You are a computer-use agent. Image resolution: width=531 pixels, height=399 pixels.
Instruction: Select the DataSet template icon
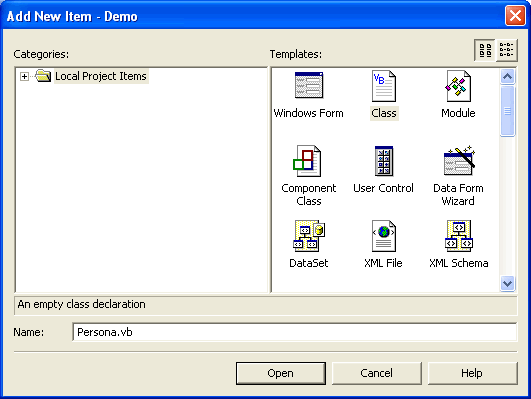[x=309, y=236]
